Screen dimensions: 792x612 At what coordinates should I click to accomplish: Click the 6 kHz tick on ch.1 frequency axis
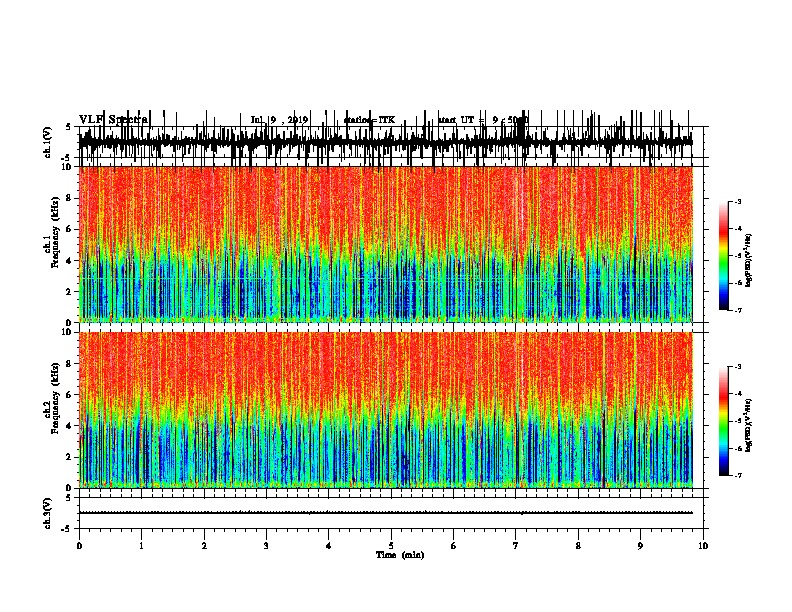click(70, 230)
